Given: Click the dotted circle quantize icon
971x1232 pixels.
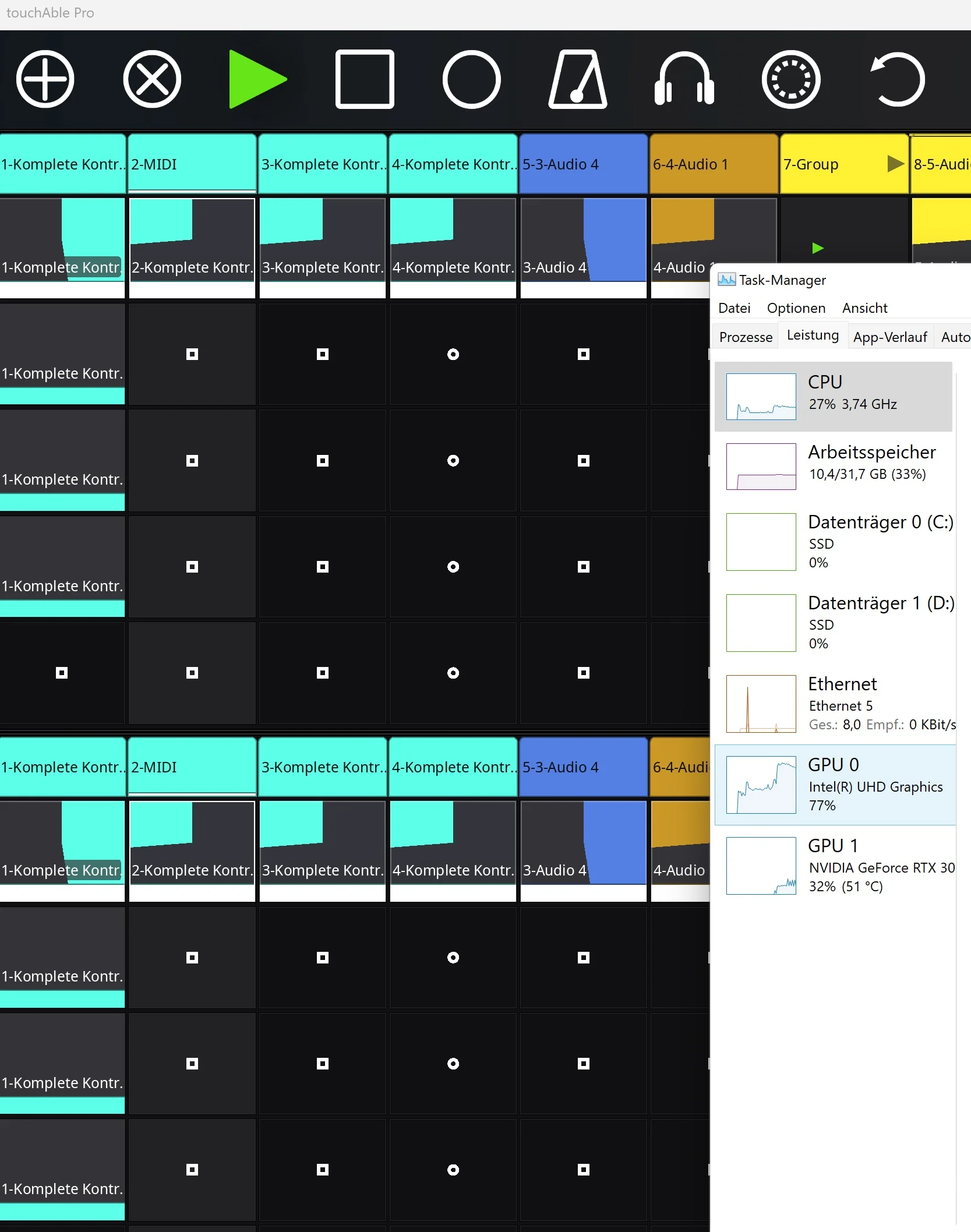Looking at the screenshot, I should coord(791,79).
